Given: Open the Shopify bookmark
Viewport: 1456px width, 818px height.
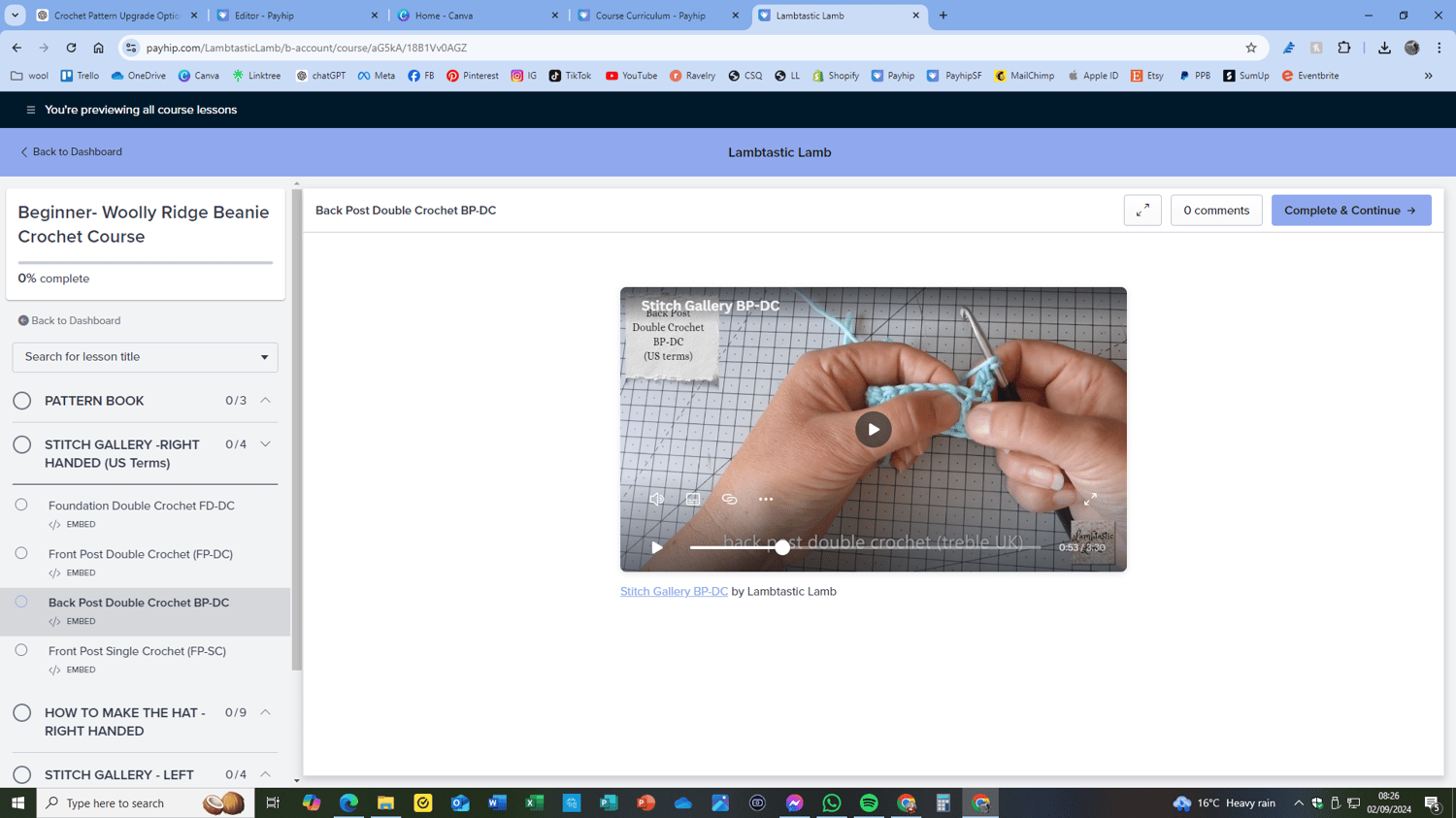Looking at the screenshot, I should point(836,76).
